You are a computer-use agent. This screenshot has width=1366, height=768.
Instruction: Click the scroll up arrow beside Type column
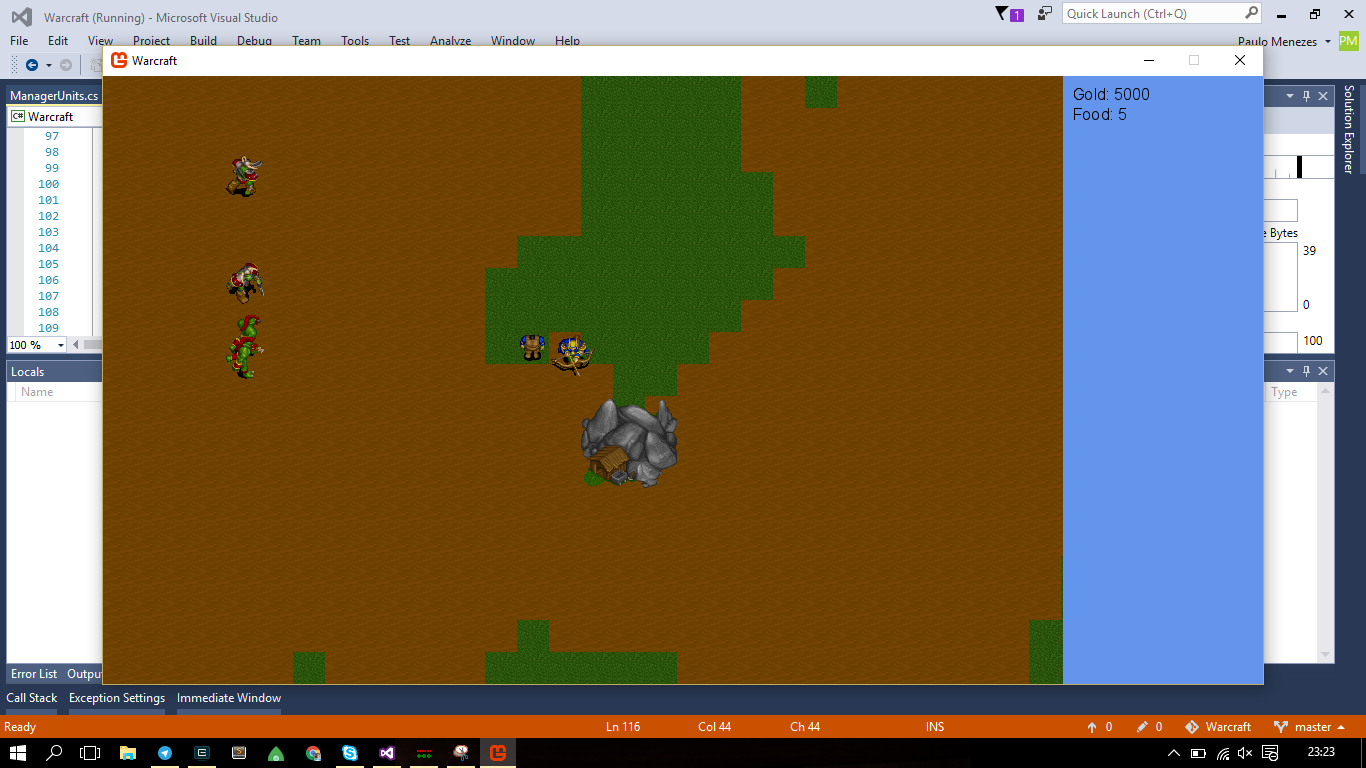(1326, 392)
